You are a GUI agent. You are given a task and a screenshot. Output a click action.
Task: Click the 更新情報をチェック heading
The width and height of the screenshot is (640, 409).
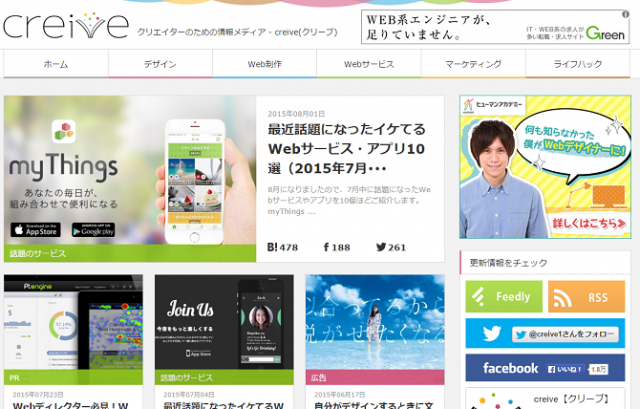pos(508,263)
